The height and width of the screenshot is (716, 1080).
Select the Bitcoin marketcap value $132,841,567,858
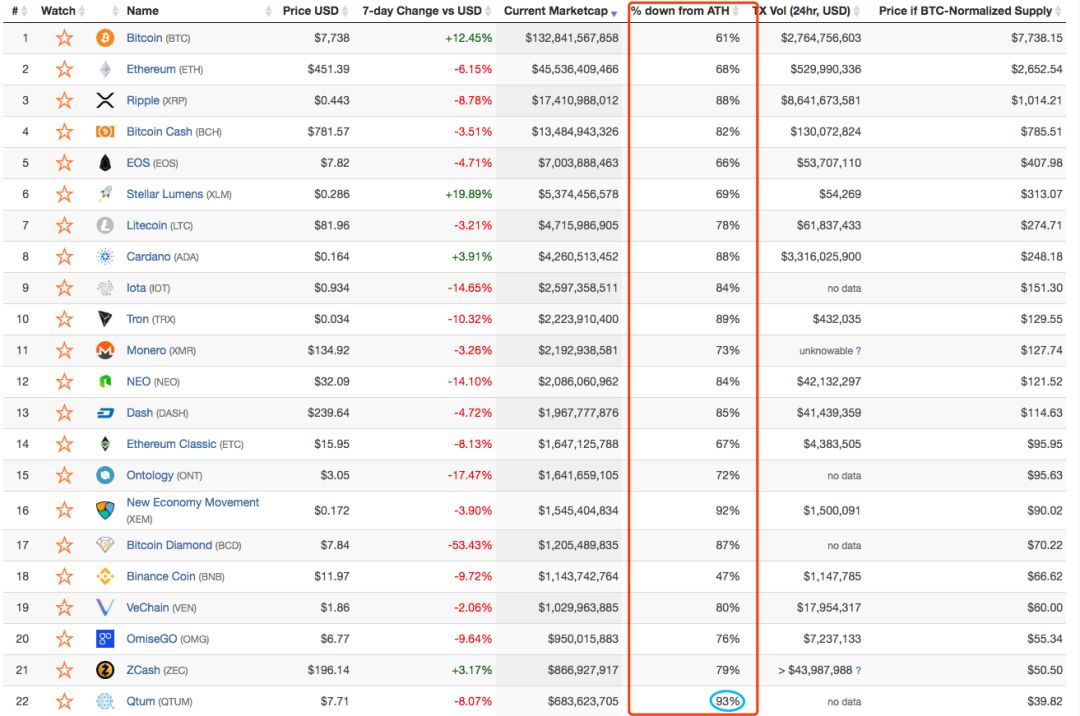point(572,38)
